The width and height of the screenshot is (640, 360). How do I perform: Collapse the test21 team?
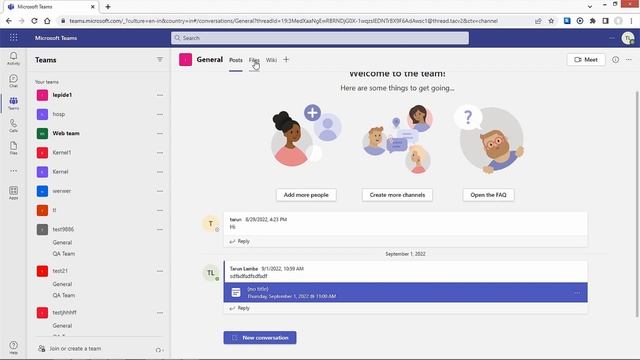click(x=60, y=271)
